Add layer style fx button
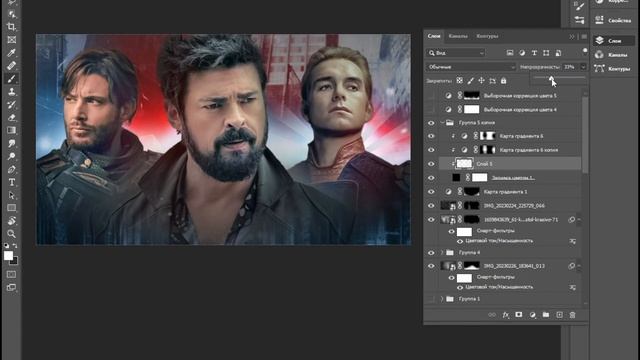The width and height of the screenshot is (640, 360). 506,315
